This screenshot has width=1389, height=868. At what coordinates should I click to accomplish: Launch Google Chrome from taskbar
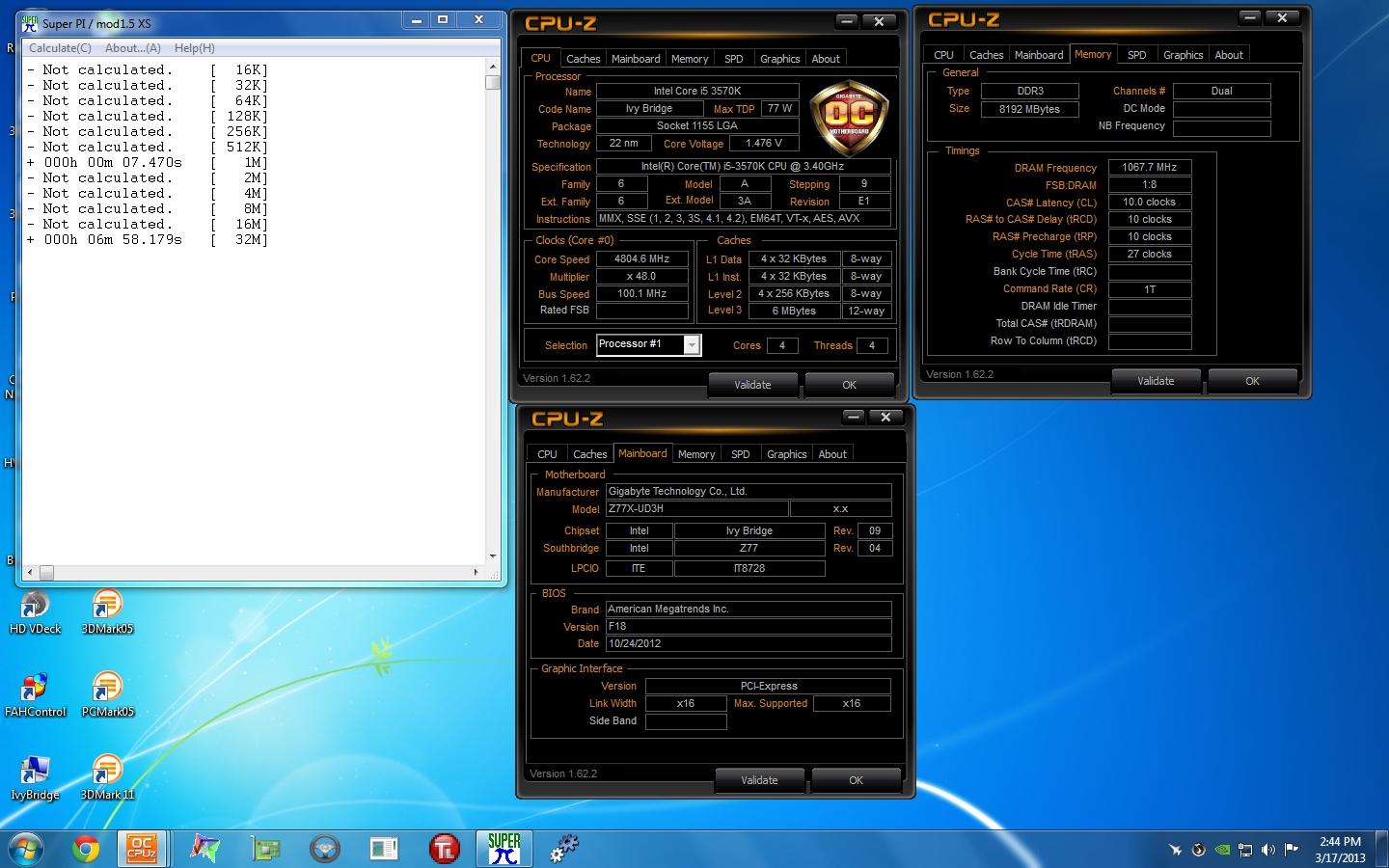point(86,849)
